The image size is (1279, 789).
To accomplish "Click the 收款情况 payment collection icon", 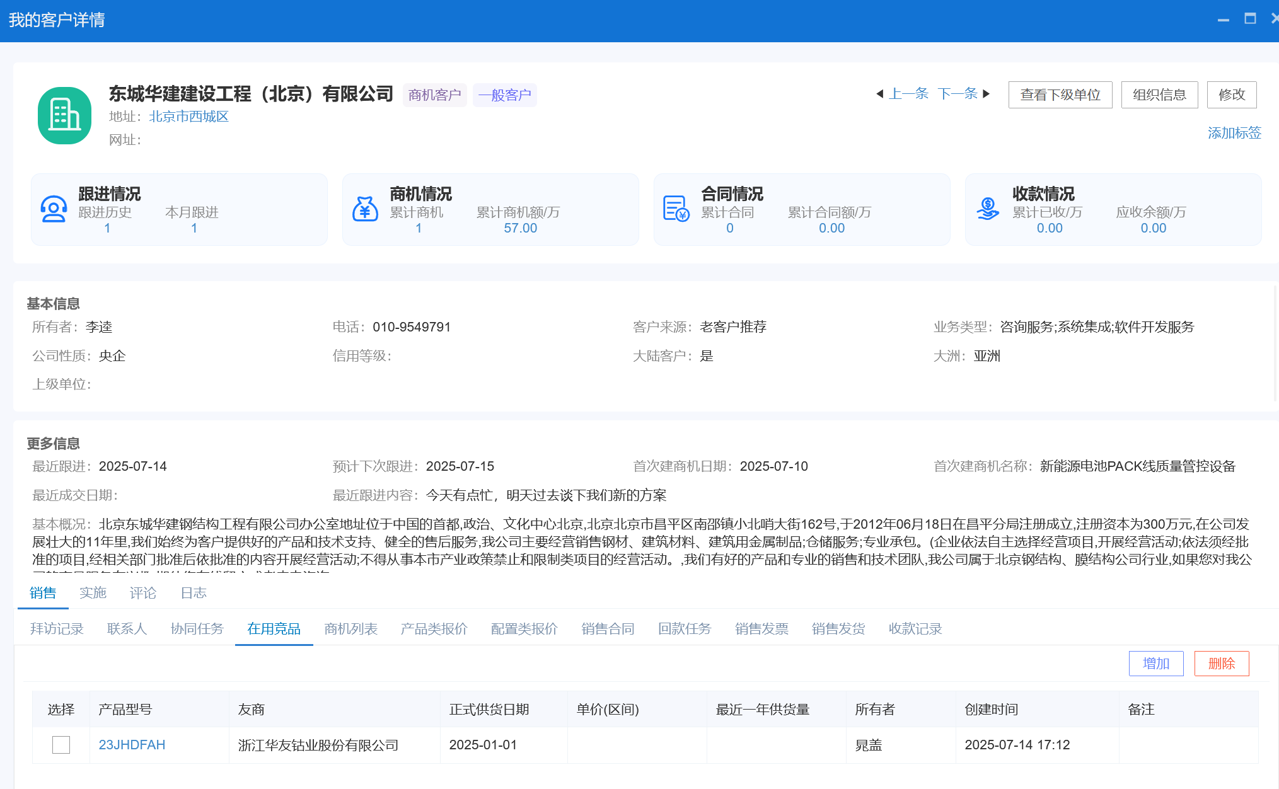I will (989, 209).
